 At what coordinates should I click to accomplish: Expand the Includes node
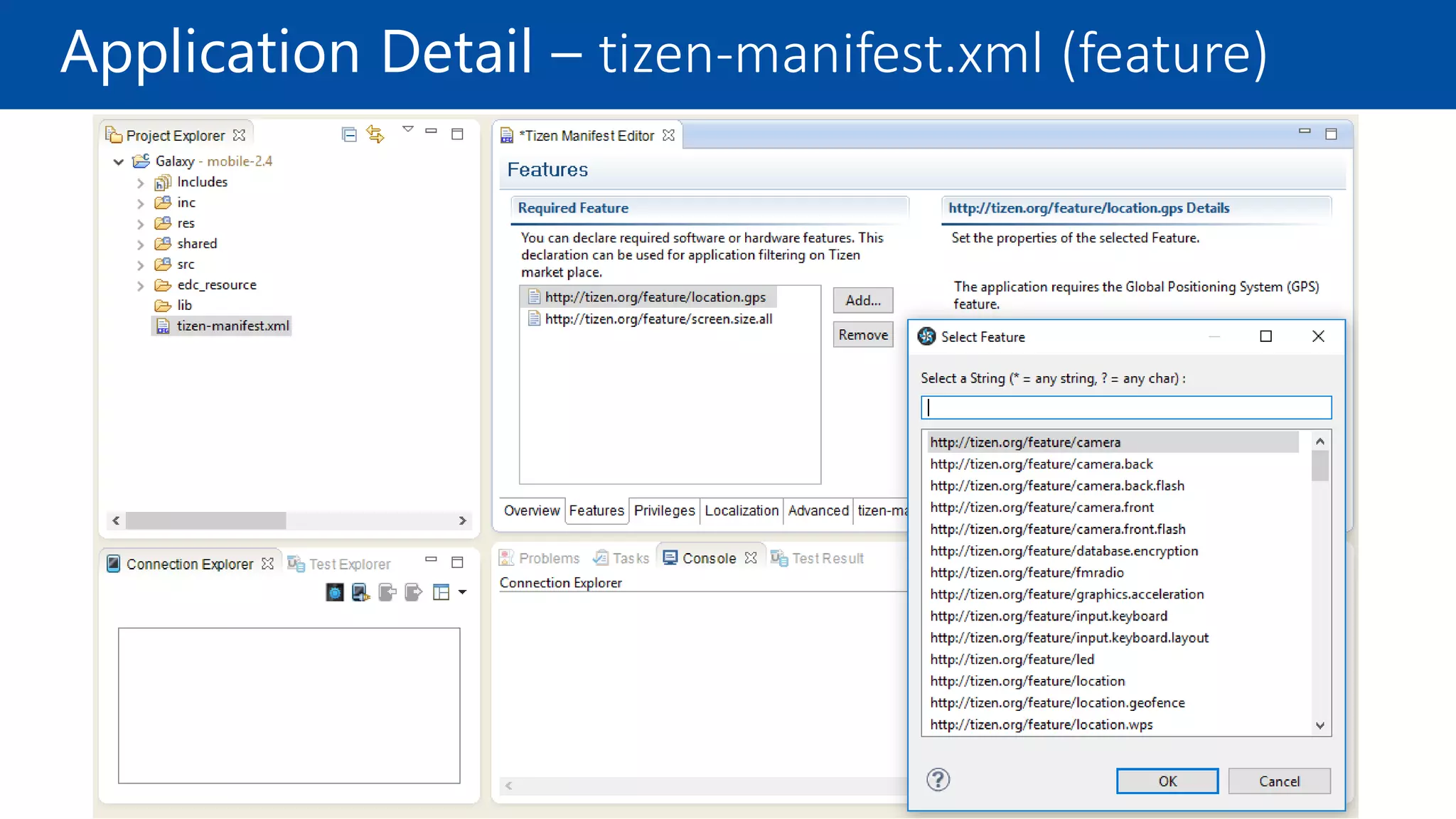[x=141, y=183]
